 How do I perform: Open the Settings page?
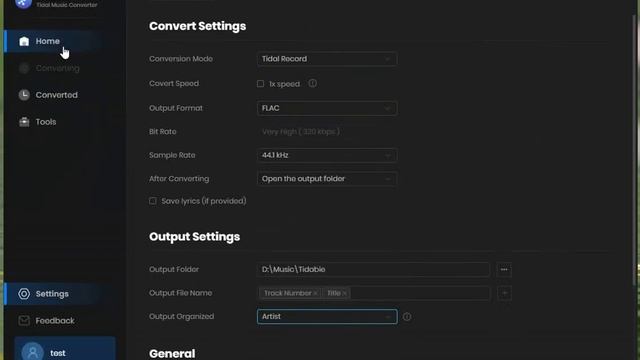point(53,294)
